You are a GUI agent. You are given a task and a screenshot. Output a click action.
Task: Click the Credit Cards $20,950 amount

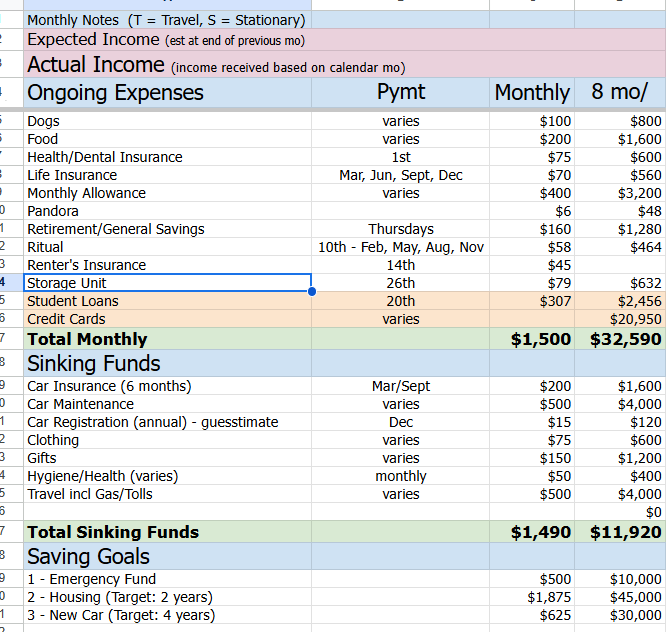tap(626, 319)
